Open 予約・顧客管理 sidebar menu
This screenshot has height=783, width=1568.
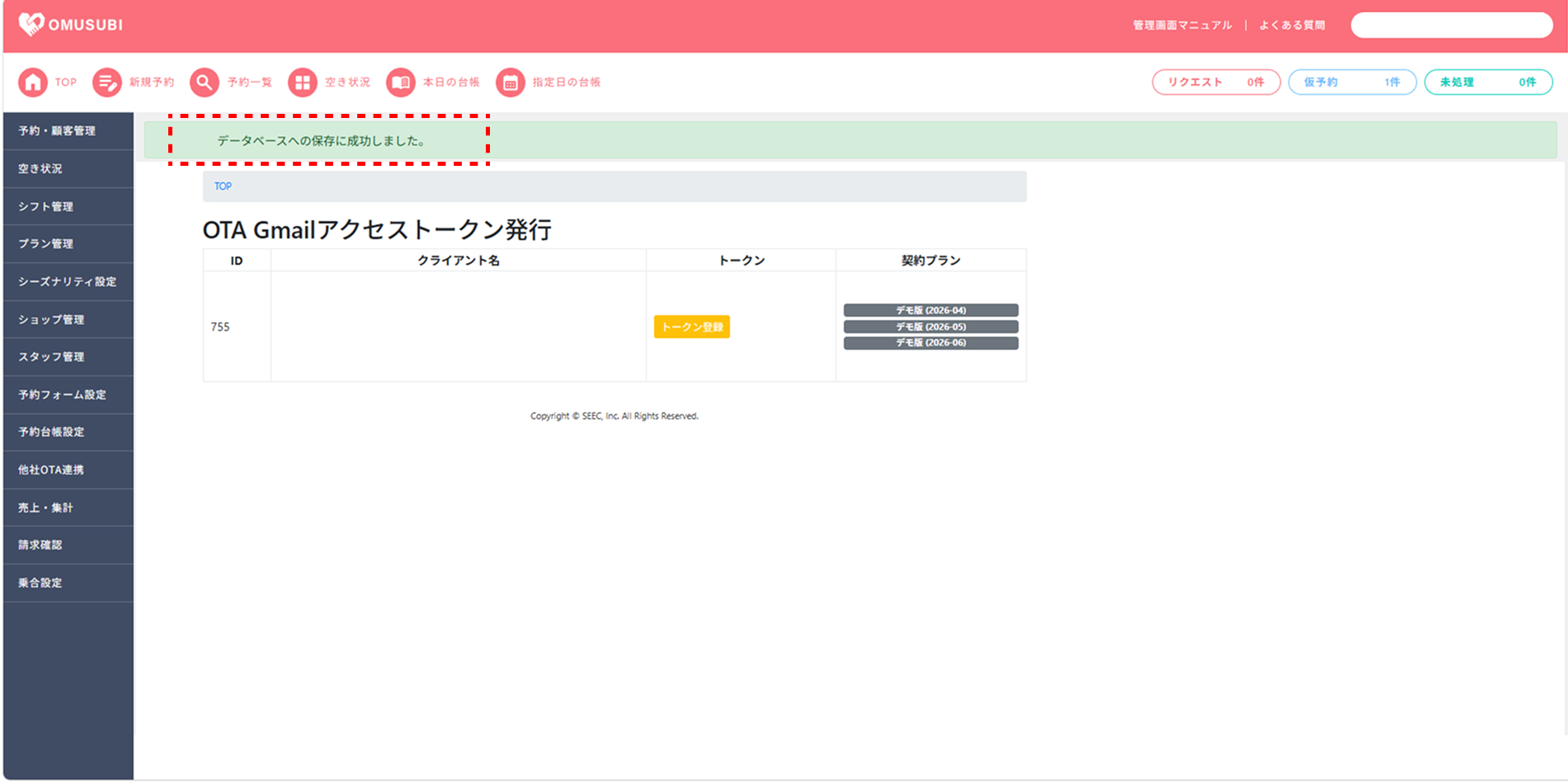[68, 131]
